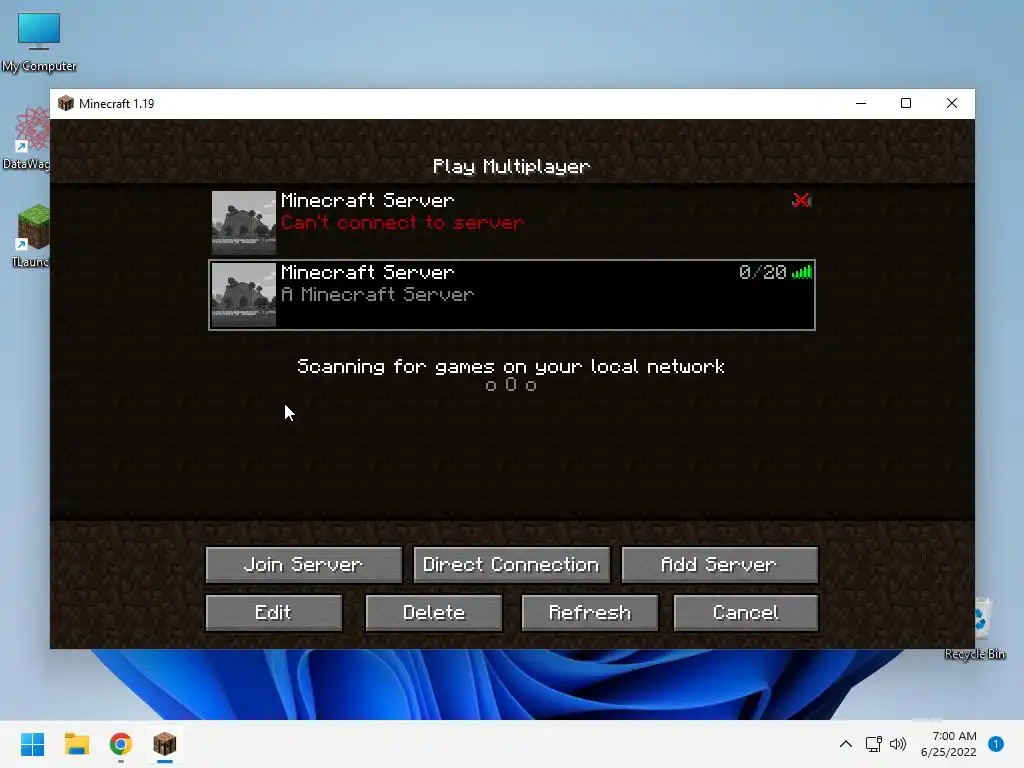The height and width of the screenshot is (768, 1024).
Task: Click the red X connection status icon
Action: pyautogui.click(x=801, y=200)
